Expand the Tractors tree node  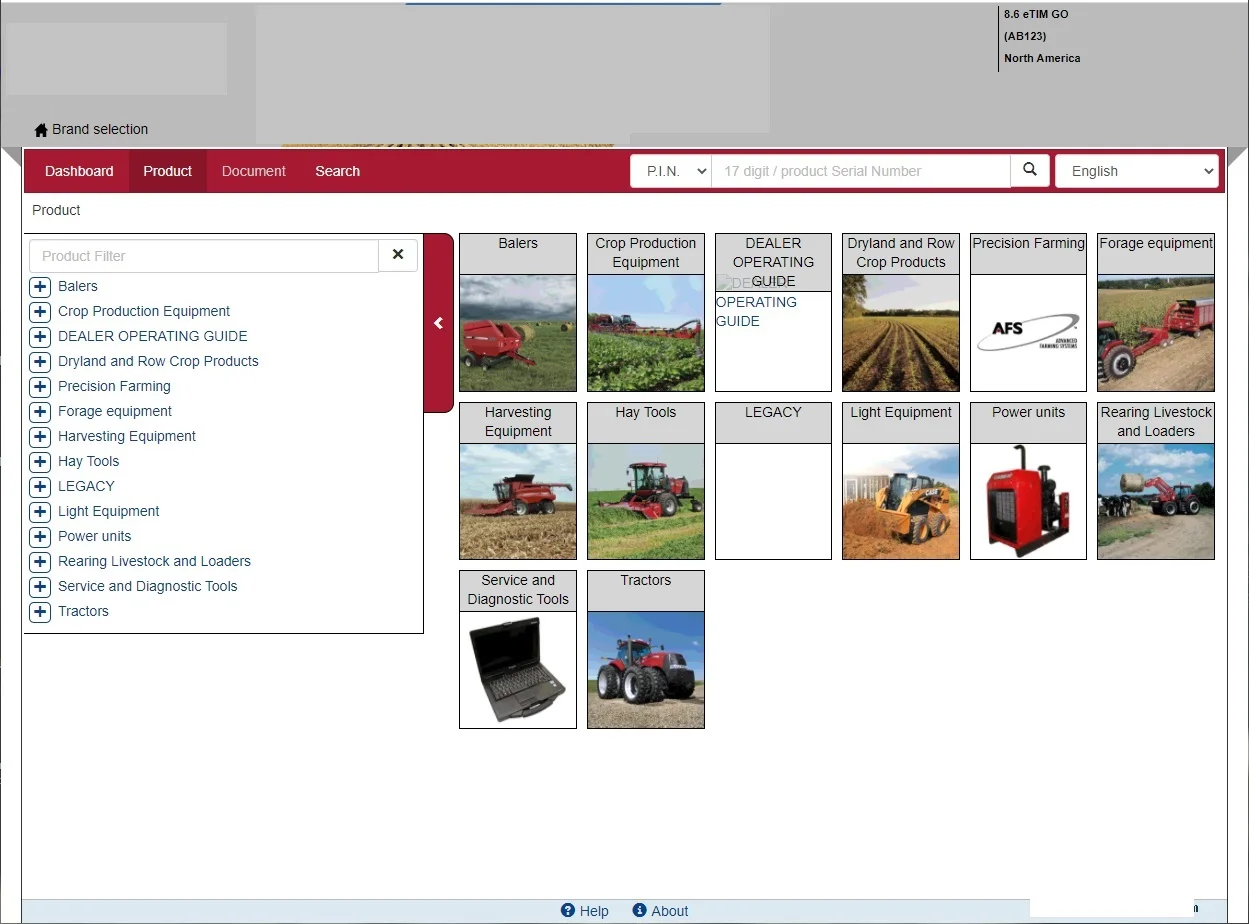click(40, 611)
